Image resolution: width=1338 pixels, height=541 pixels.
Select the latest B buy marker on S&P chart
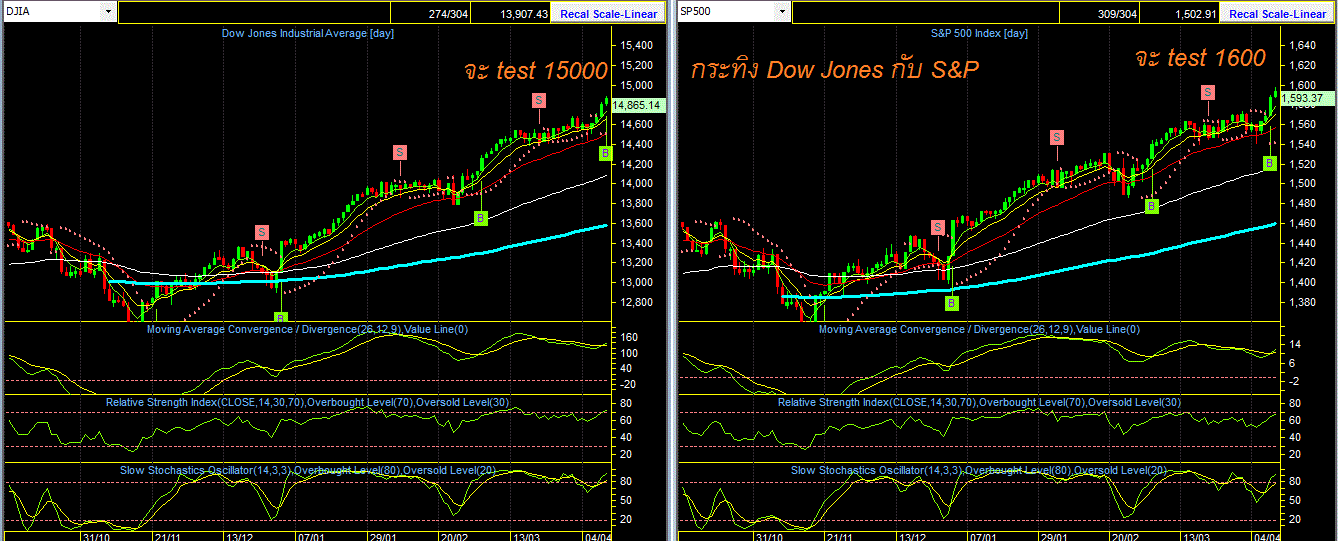1270,162
